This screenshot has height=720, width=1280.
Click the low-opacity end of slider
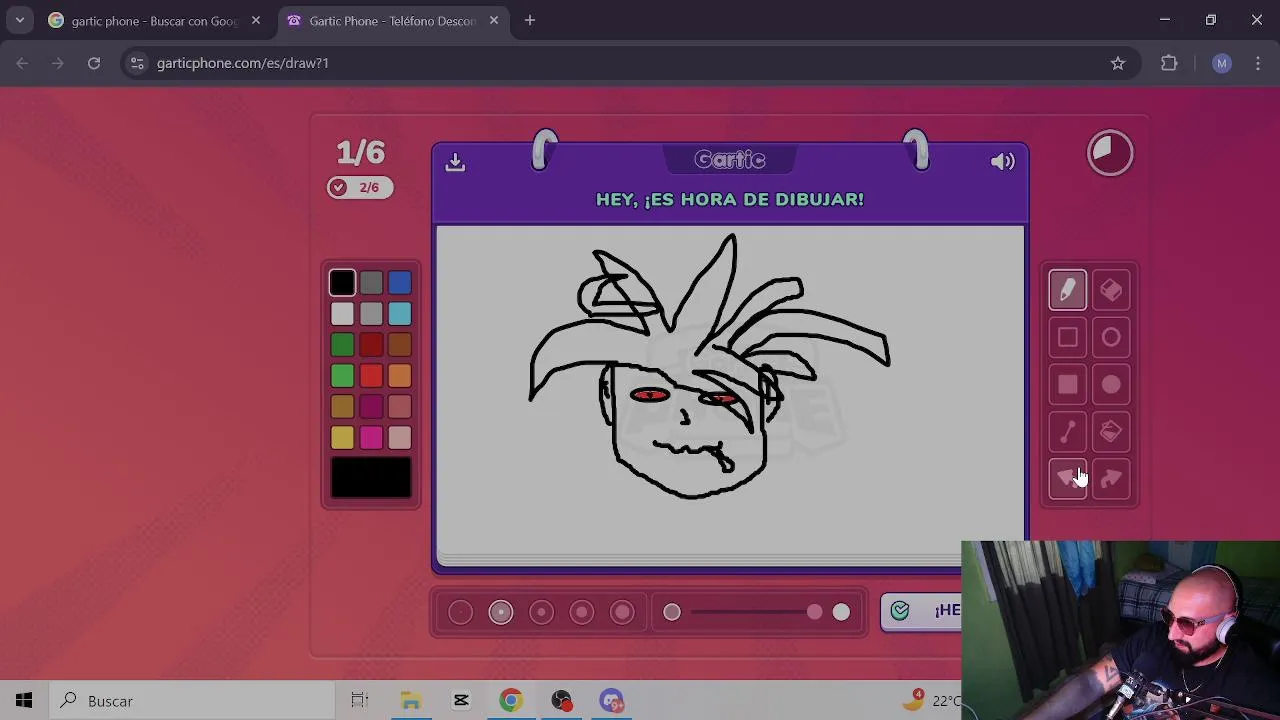[x=672, y=612]
